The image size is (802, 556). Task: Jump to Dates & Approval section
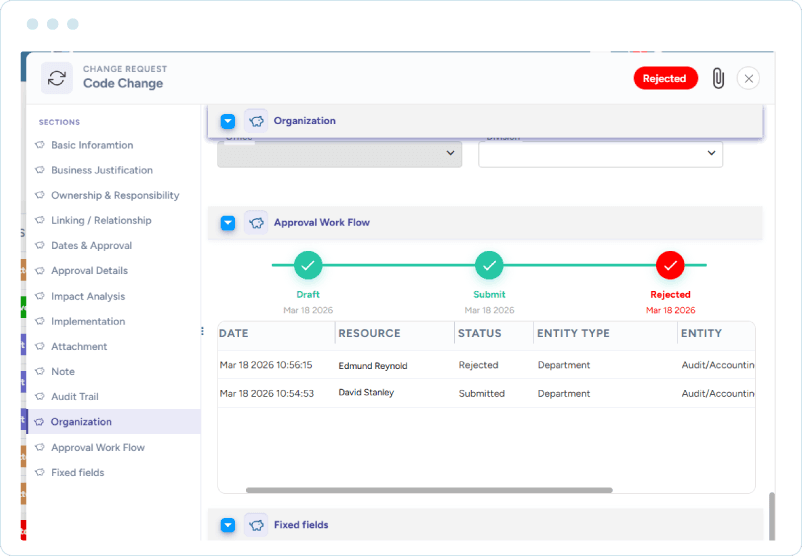click(92, 245)
